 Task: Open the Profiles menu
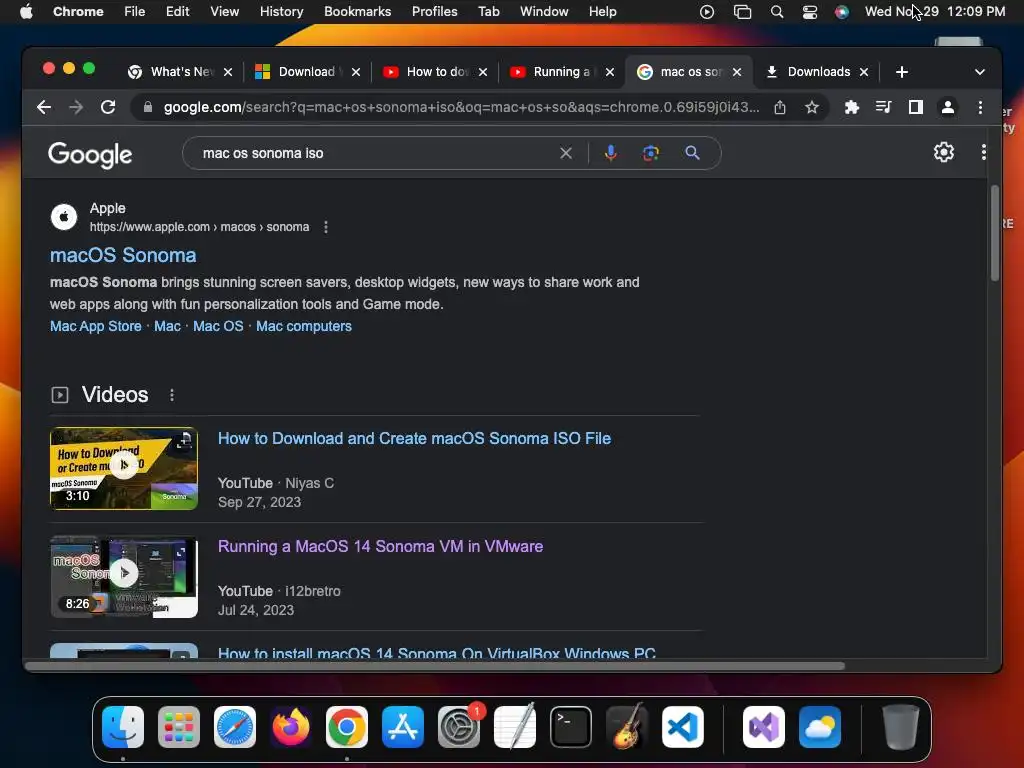[434, 12]
